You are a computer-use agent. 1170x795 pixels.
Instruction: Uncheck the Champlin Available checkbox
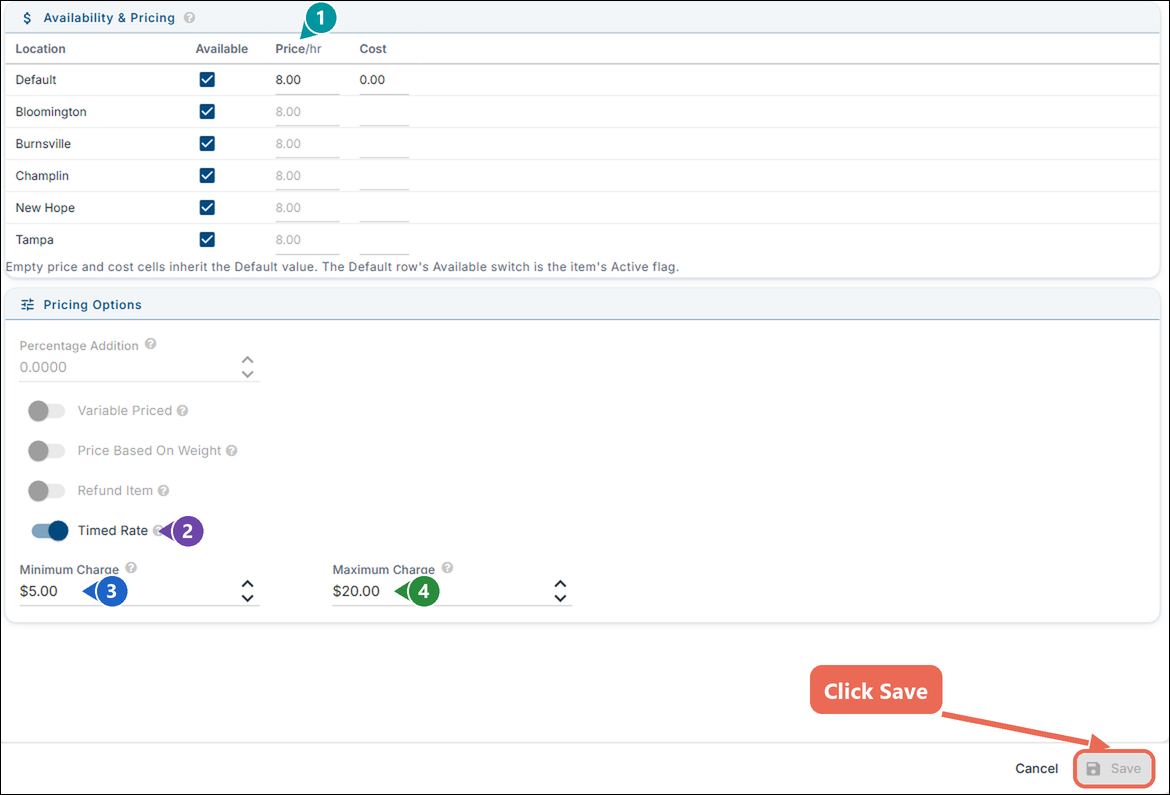point(207,175)
